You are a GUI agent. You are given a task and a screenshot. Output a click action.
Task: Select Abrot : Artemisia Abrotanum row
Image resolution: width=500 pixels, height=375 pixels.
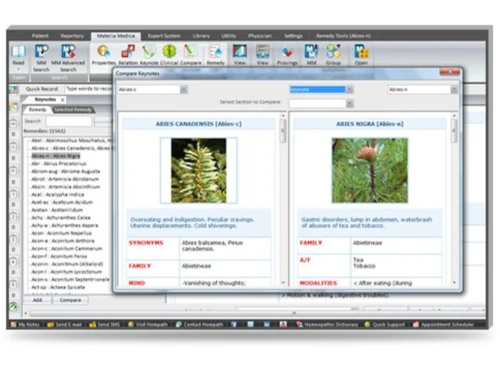pyautogui.click(x=65, y=179)
